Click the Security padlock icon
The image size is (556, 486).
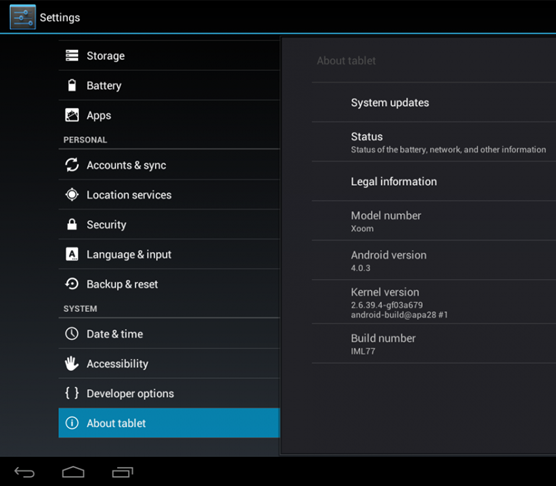click(72, 224)
